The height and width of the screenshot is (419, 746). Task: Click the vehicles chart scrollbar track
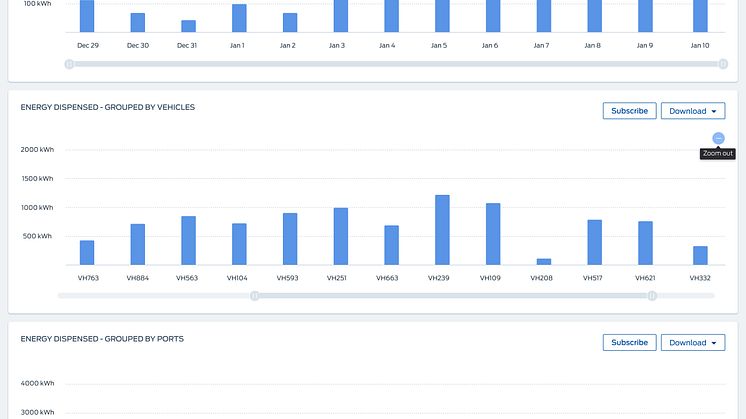tap(450, 295)
